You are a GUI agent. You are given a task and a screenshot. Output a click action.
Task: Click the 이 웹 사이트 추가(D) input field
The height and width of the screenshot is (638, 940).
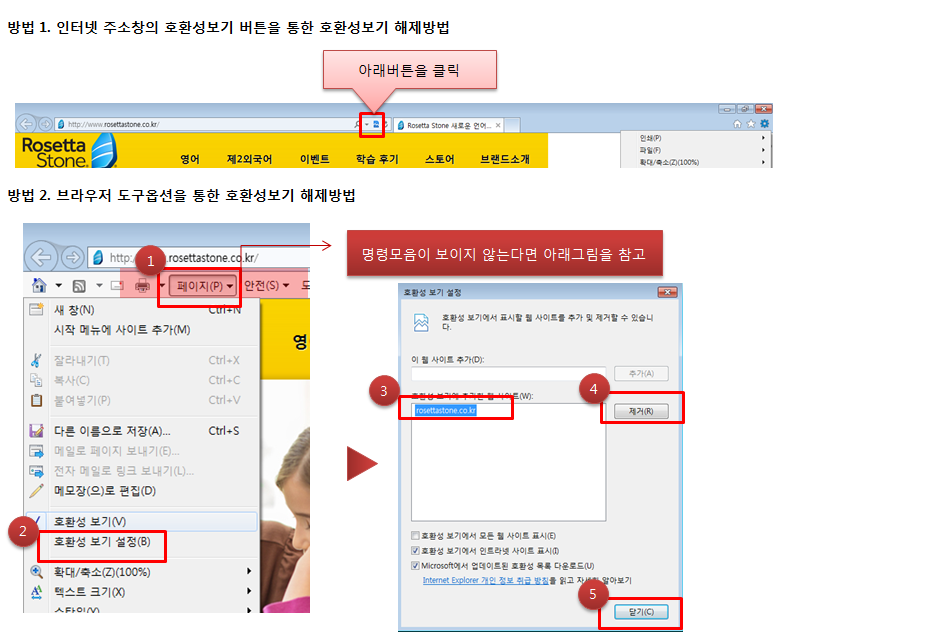509,373
